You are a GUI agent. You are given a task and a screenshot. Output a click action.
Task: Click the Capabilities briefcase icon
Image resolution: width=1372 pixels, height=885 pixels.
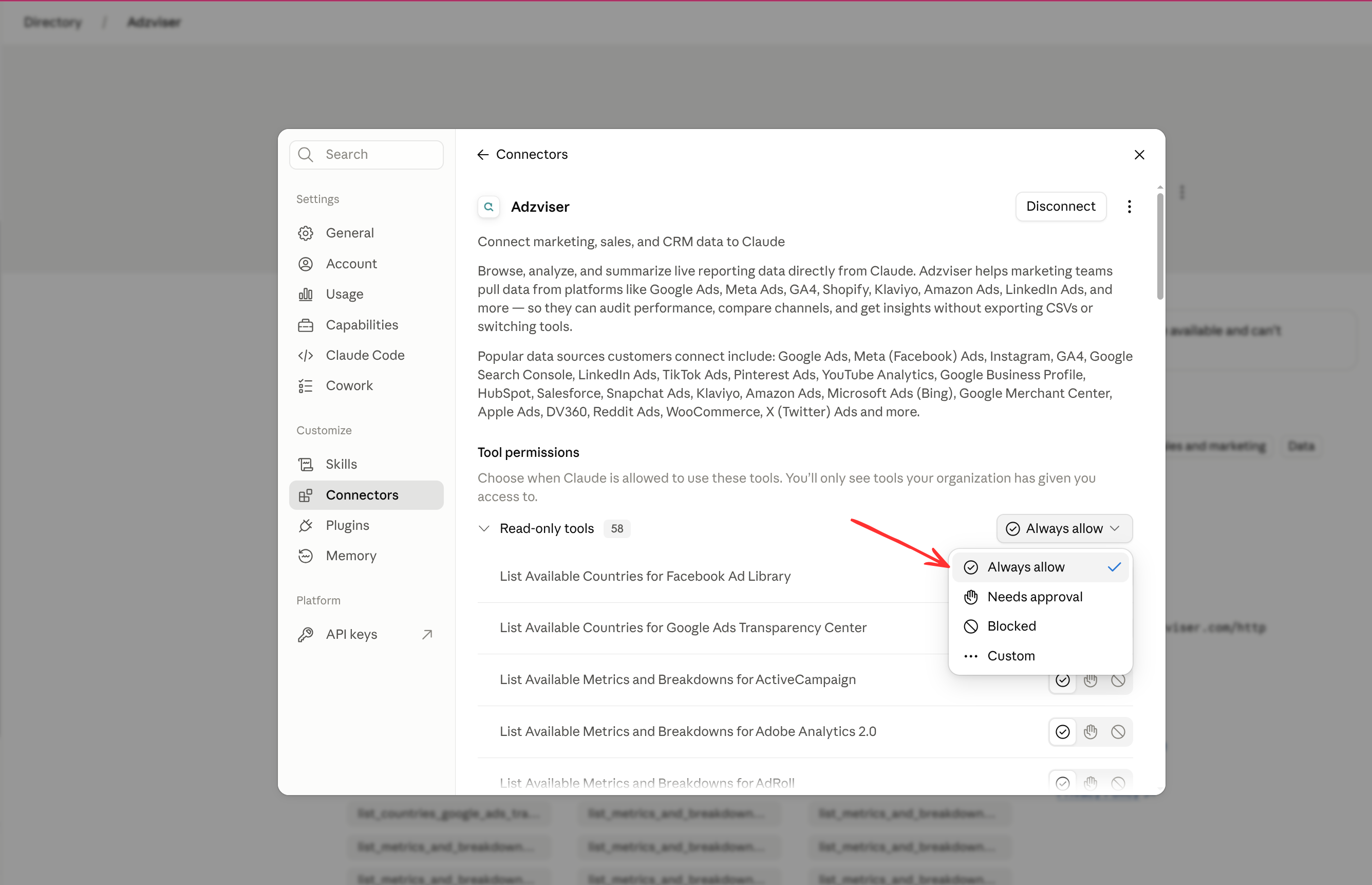click(306, 325)
